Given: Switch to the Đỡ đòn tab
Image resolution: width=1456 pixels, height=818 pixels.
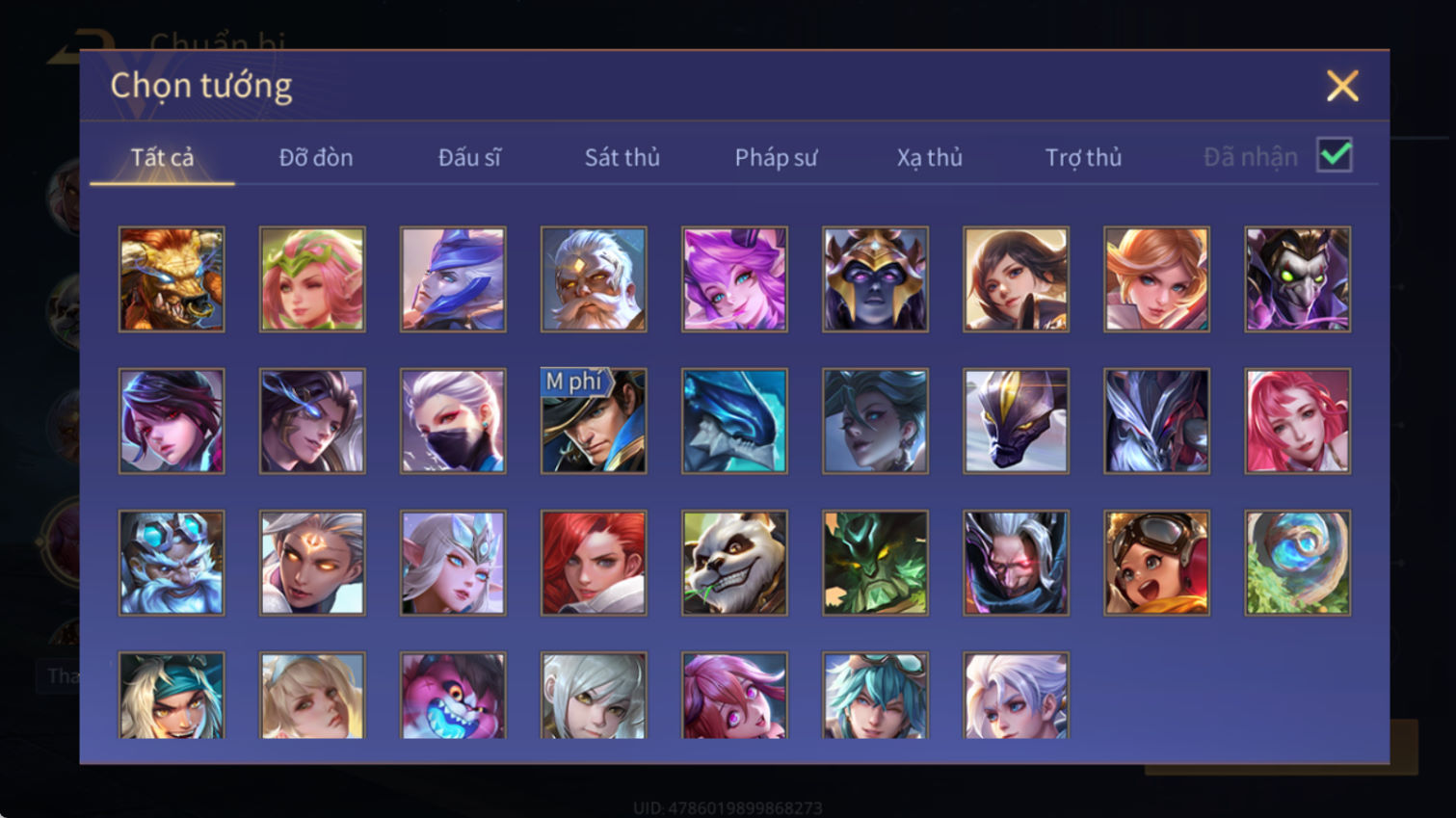Looking at the screenshot, I should [316, 157].
